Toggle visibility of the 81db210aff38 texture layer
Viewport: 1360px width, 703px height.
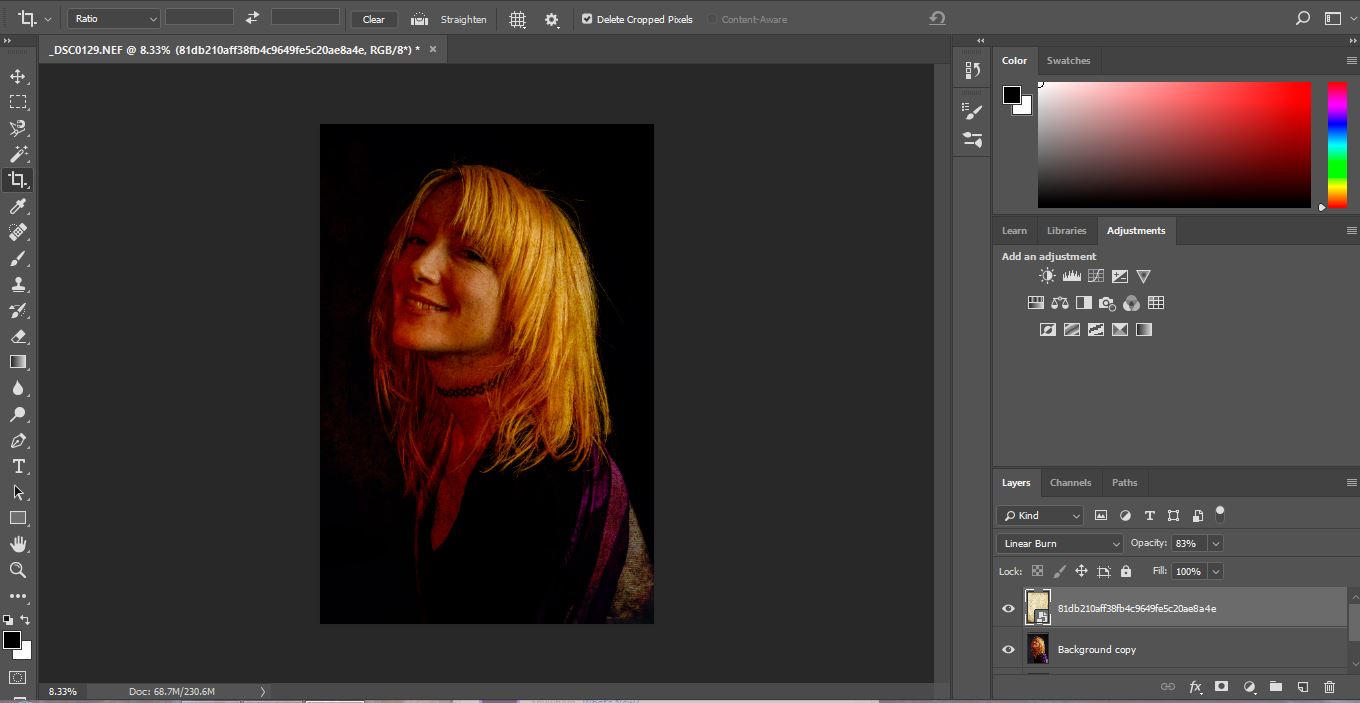(x=1008, y=608)
